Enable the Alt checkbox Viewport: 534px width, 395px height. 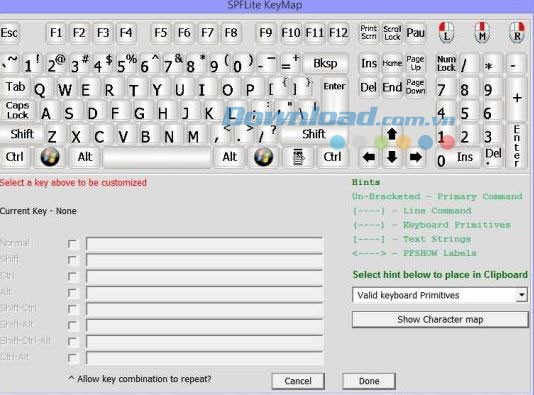click(x=72, y=293)
